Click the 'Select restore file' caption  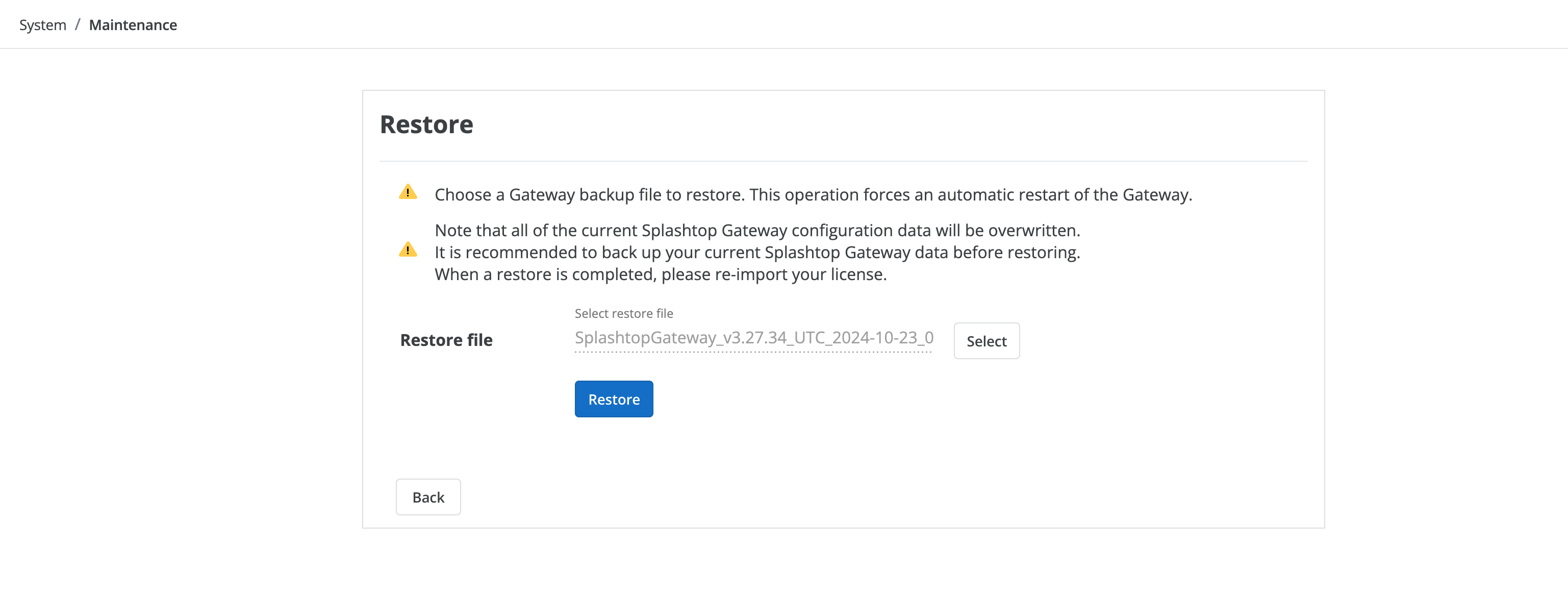pyautogui.click(x=623, y=313)
